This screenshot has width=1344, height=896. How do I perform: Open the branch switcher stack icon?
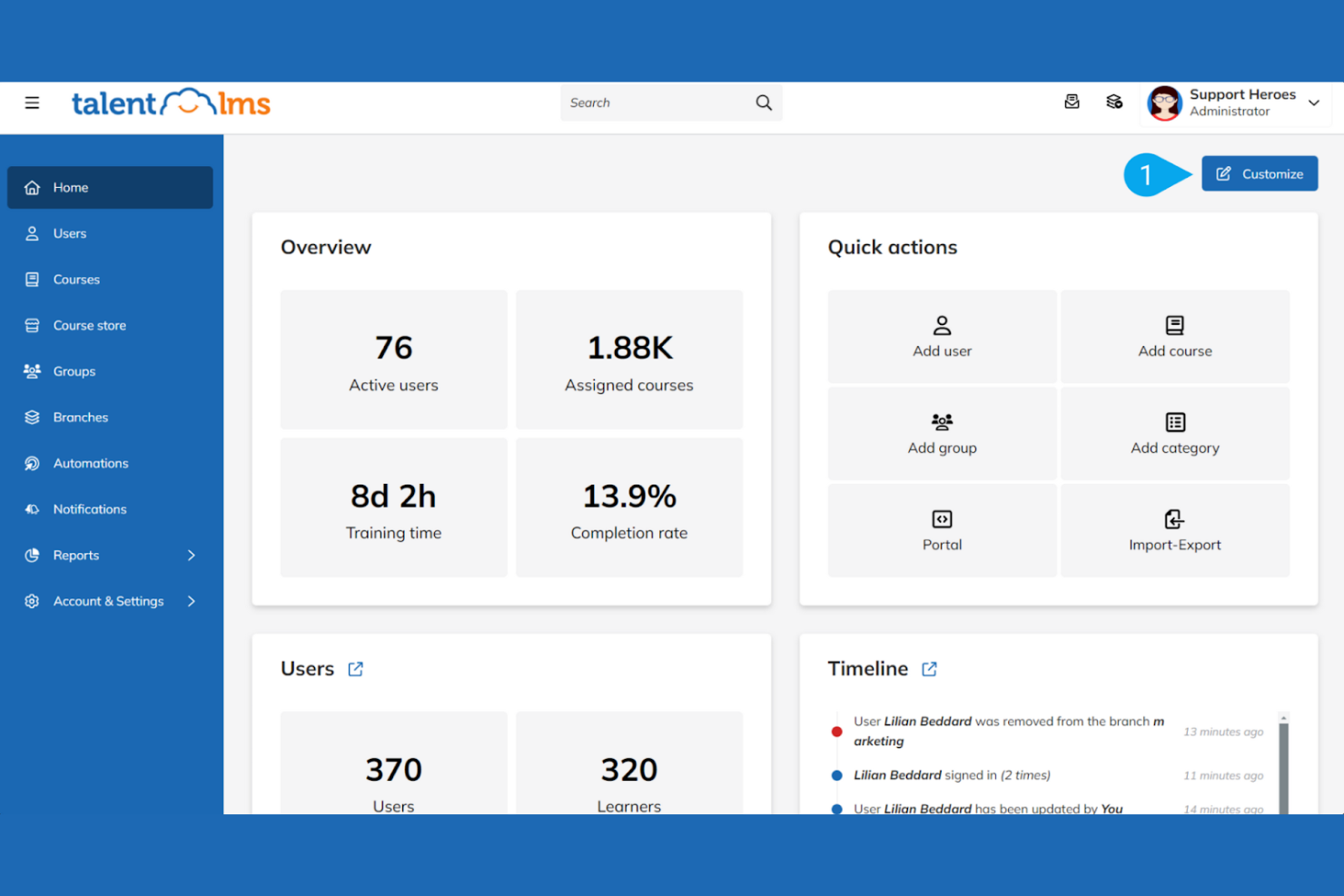pyautogui.click(x=1114, y=102)
